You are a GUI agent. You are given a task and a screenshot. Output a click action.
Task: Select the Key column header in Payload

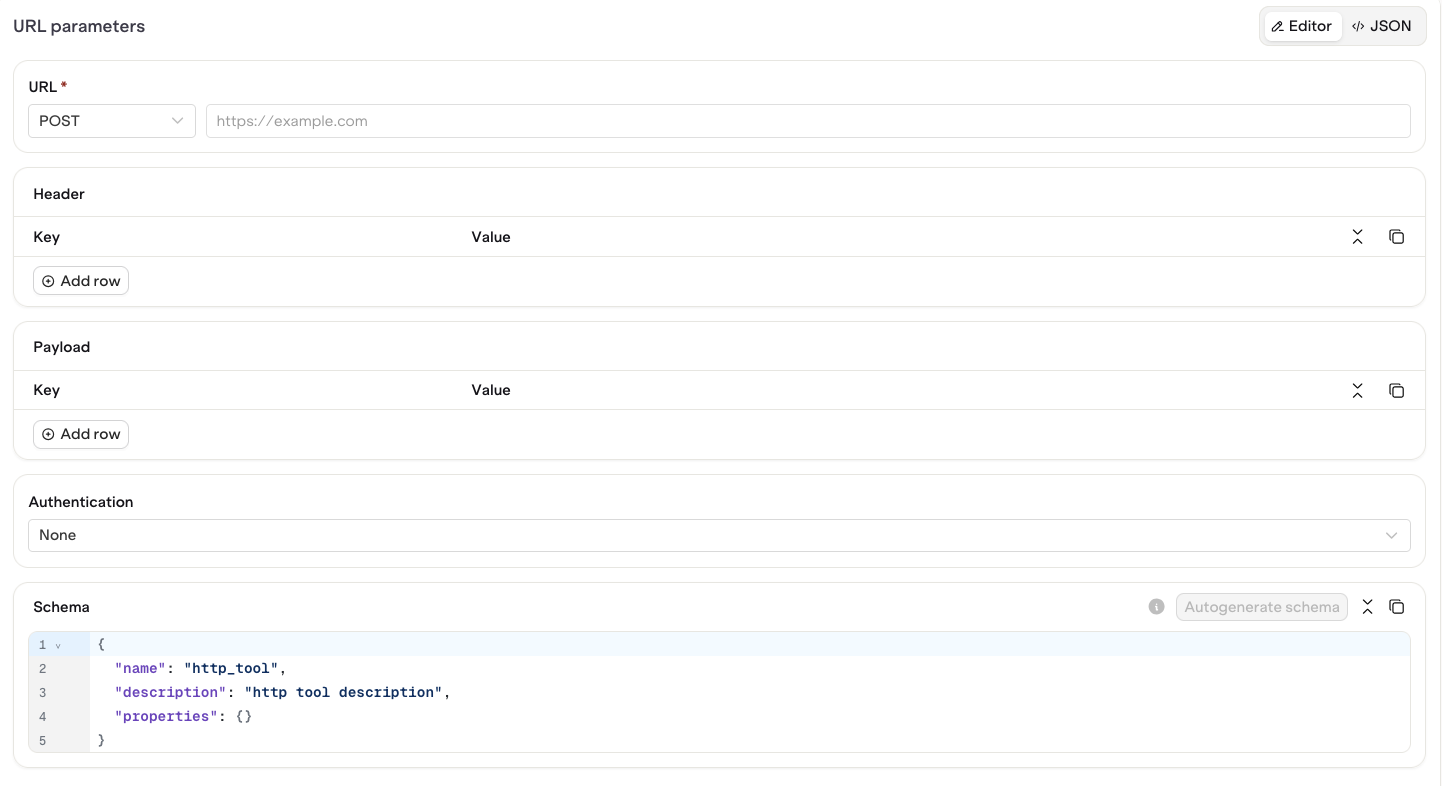[x=46, y=389]
